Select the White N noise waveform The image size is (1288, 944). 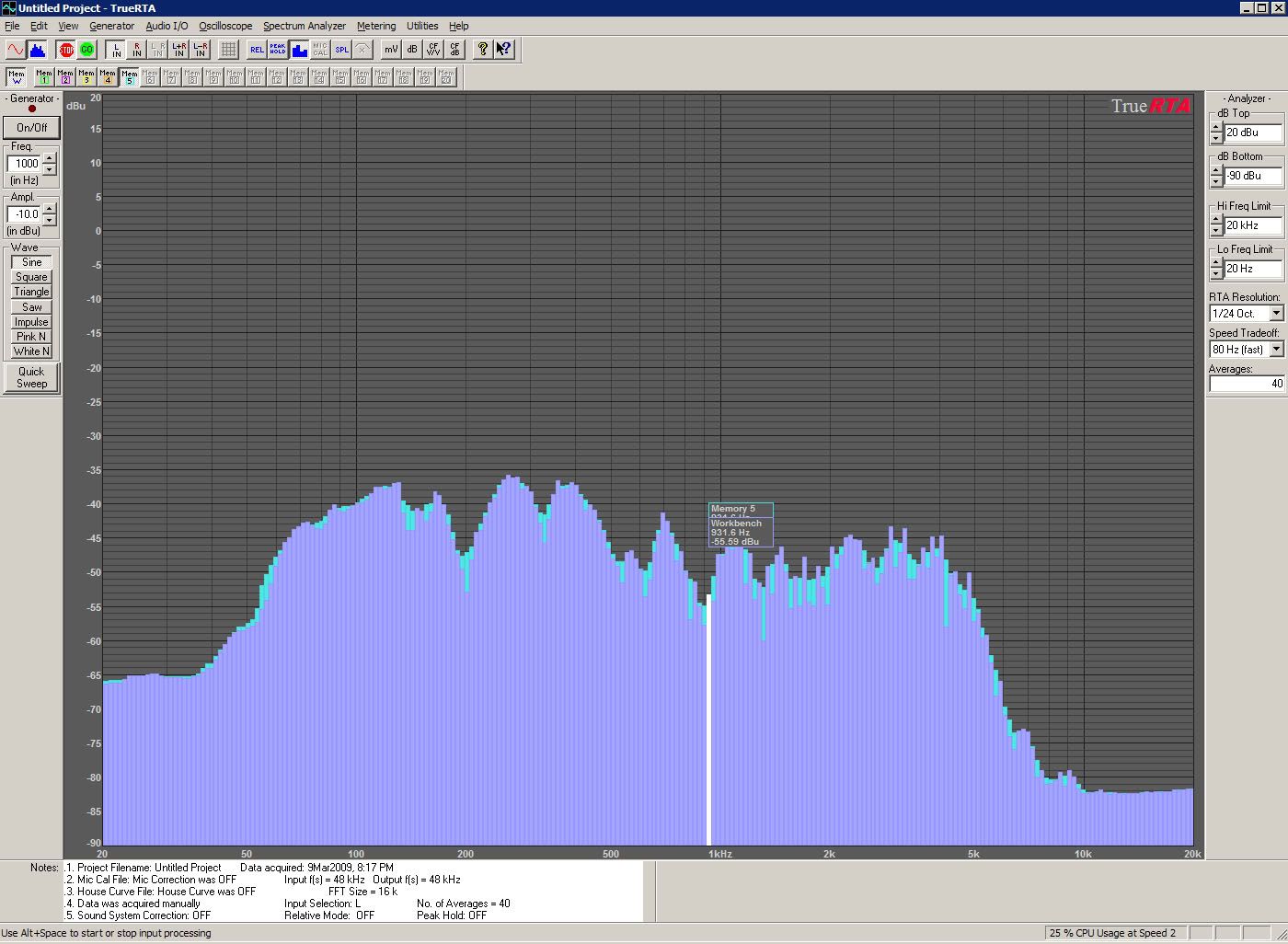point(31,351)
